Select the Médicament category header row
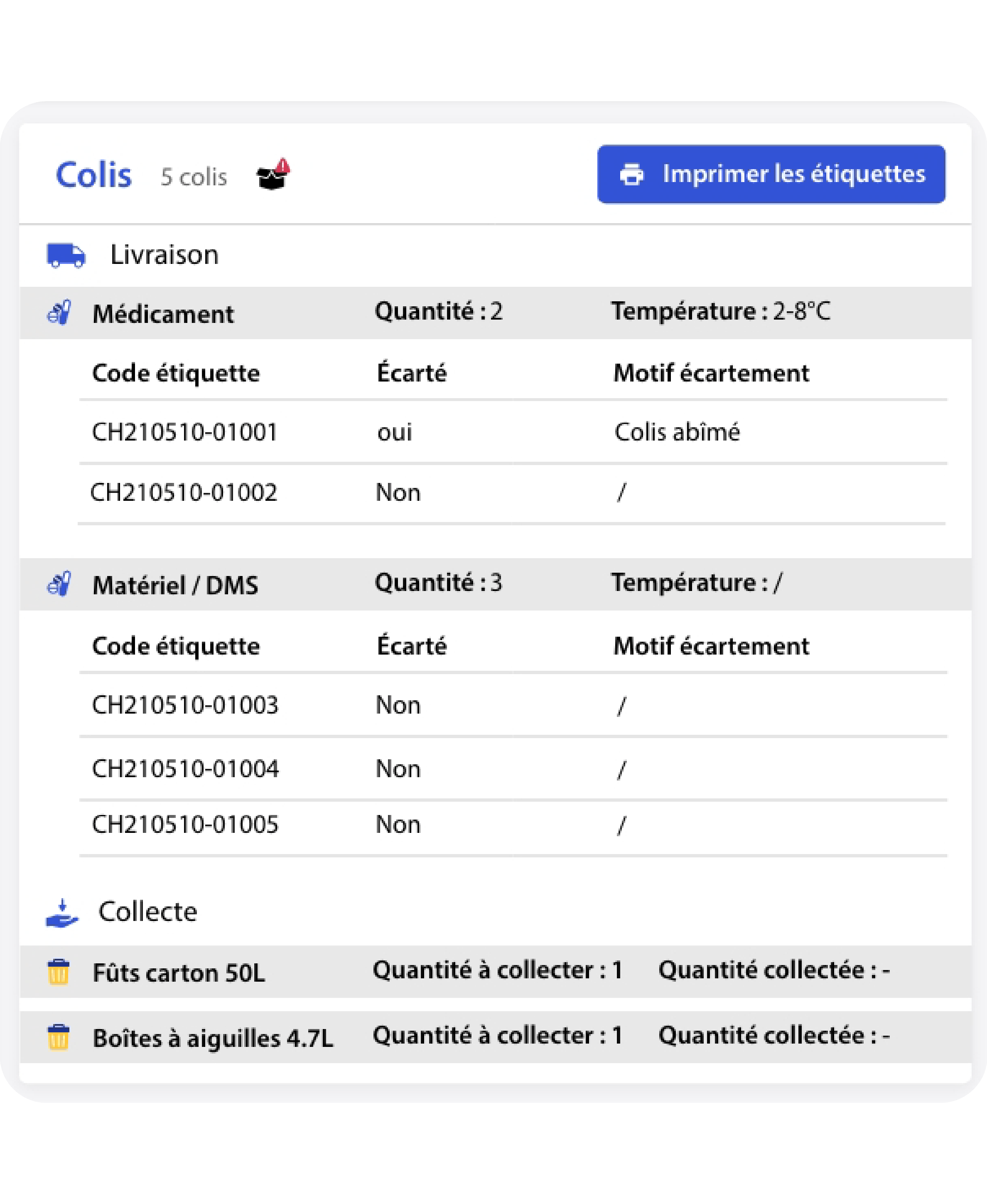987x1204 pixels. point(495,313)
